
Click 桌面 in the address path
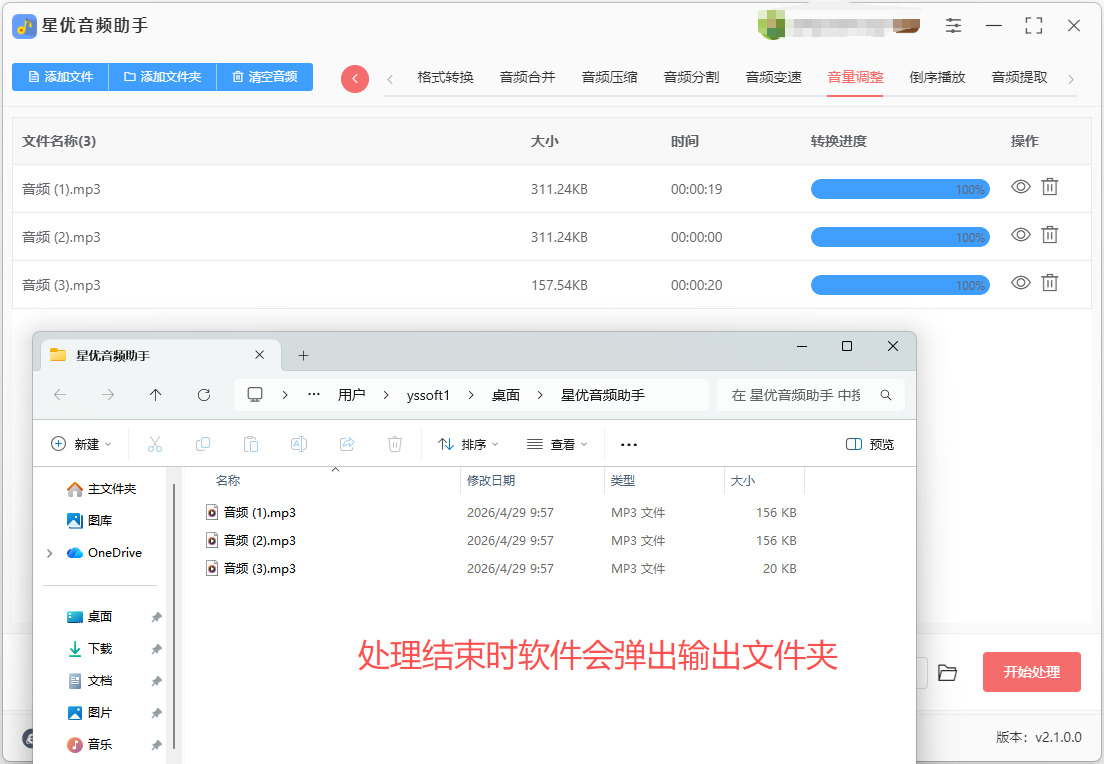(506, 395)
